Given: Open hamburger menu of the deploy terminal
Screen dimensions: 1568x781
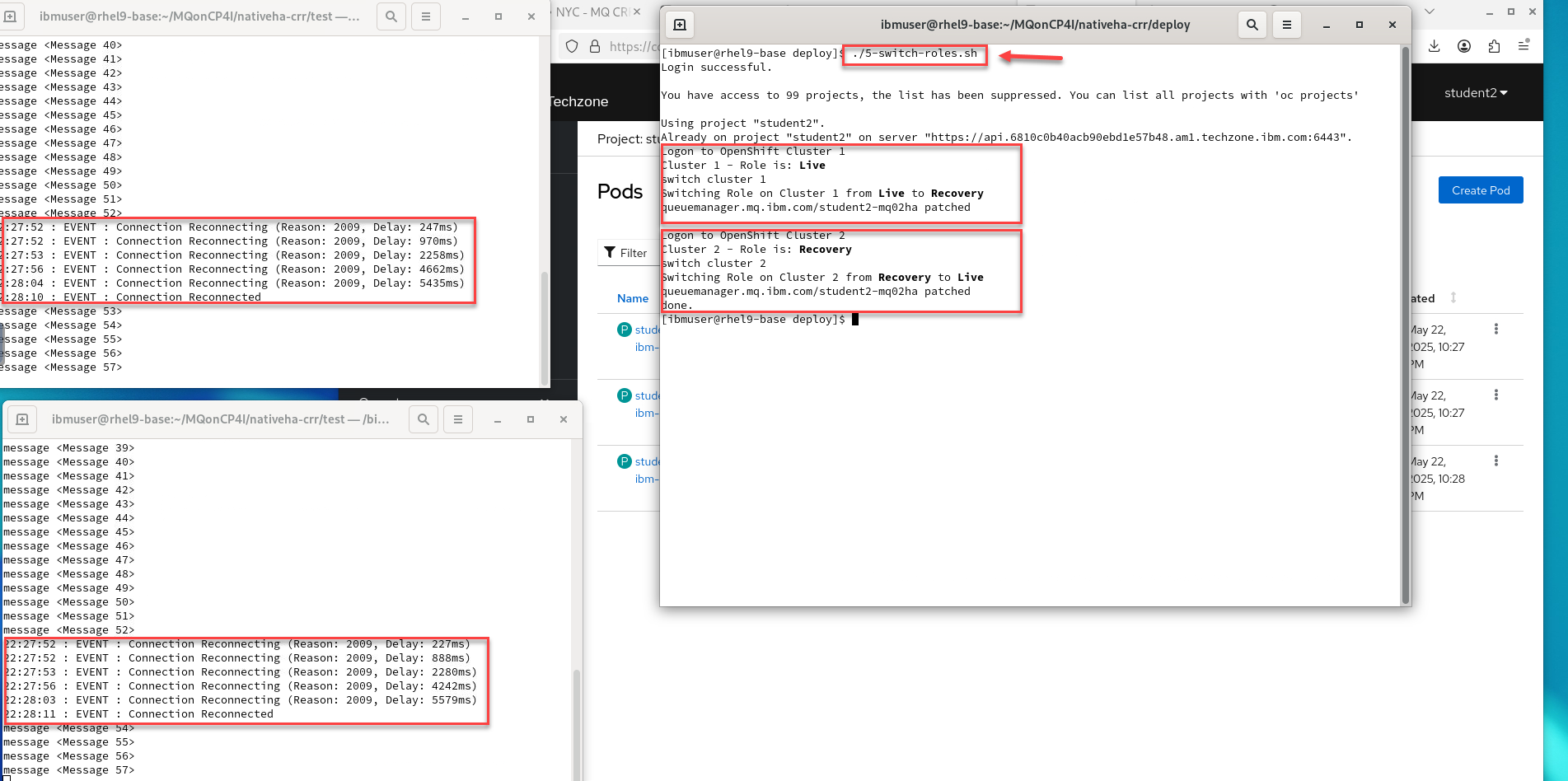Looking at the screenshot, I should click(1286, 25).
